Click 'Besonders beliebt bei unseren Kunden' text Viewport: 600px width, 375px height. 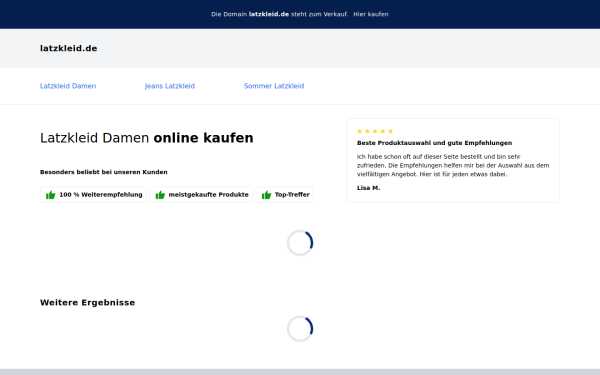(104, 172)
